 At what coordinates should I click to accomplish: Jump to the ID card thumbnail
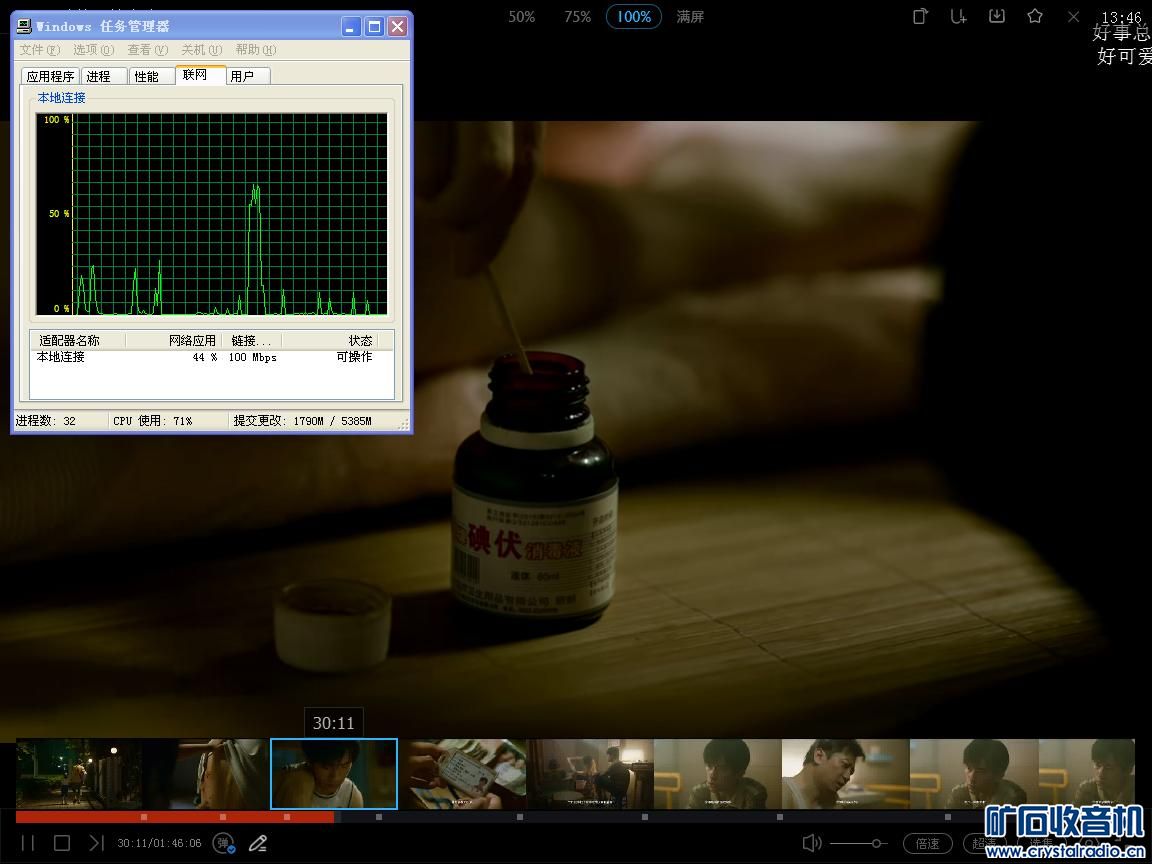[x=463, y=774]
